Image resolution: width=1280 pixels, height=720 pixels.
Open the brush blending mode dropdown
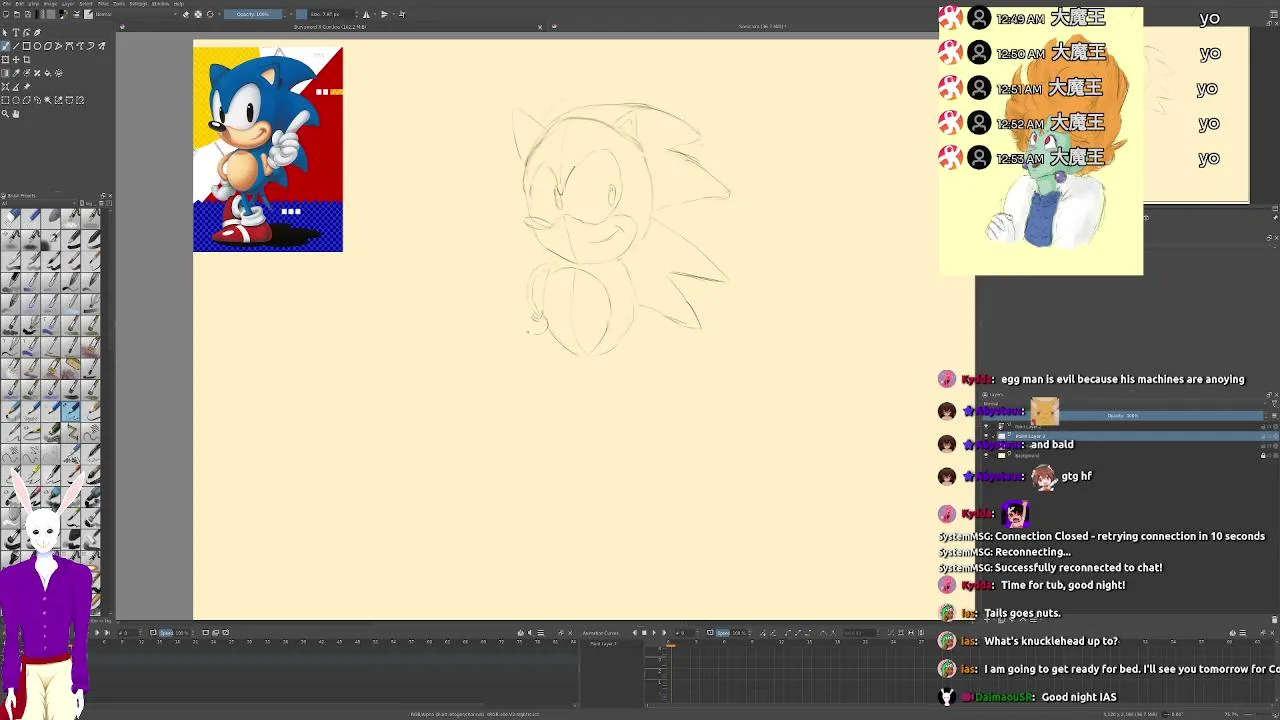pyautogui.click(x=136, y=14)
